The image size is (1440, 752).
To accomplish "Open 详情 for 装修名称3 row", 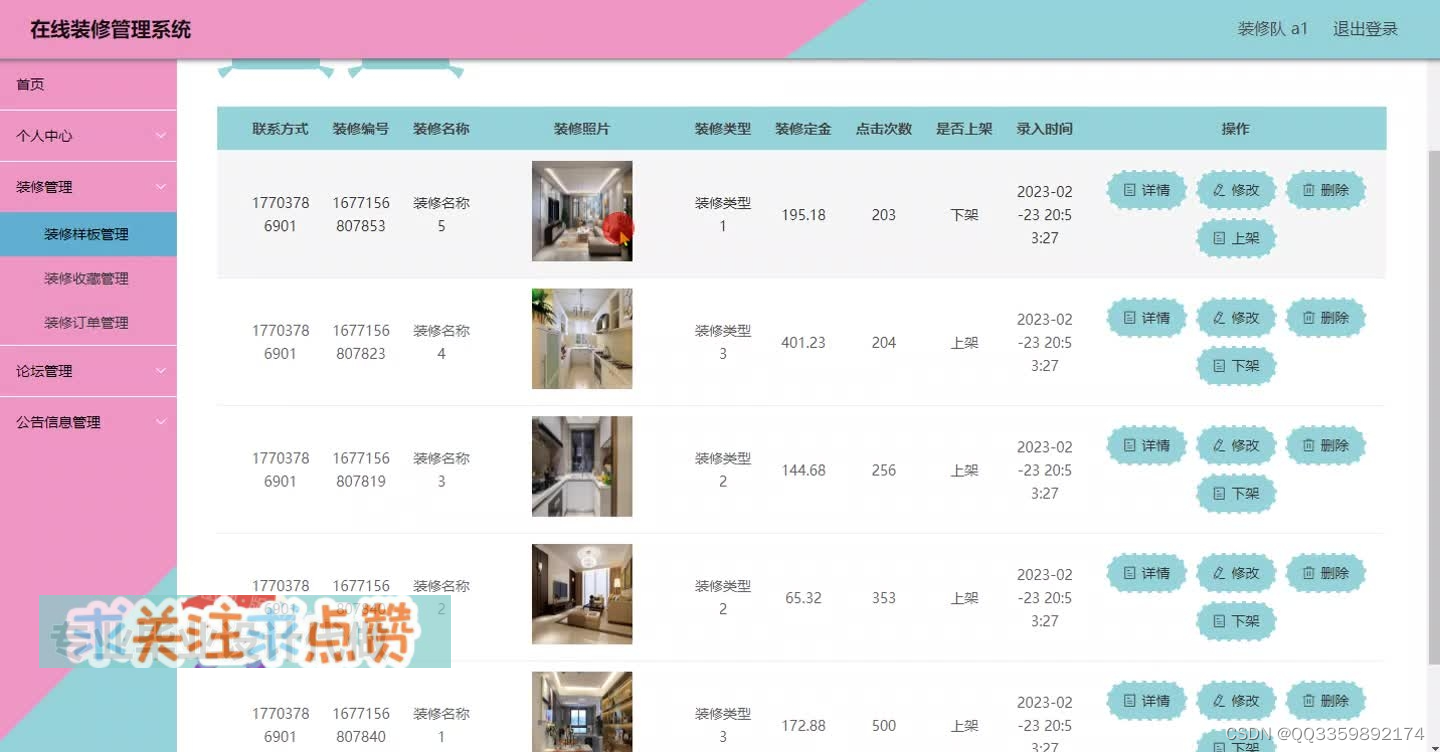I will point(1146,445).
